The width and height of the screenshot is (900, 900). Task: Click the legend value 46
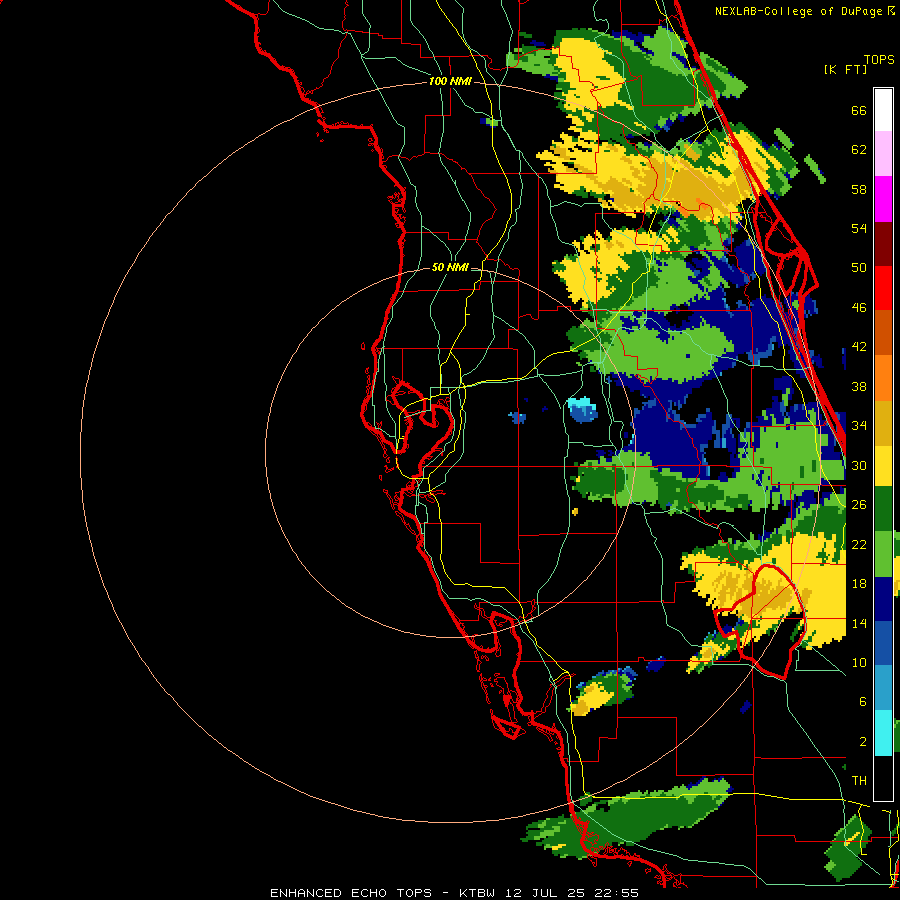click(859, 308)
